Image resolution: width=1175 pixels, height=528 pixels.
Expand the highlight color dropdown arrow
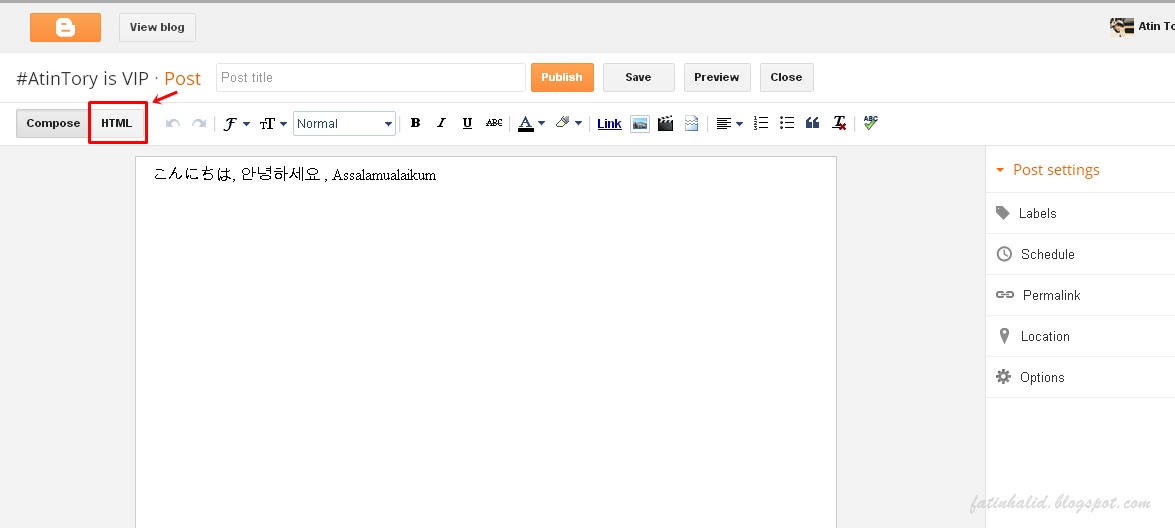coord(579,124)
